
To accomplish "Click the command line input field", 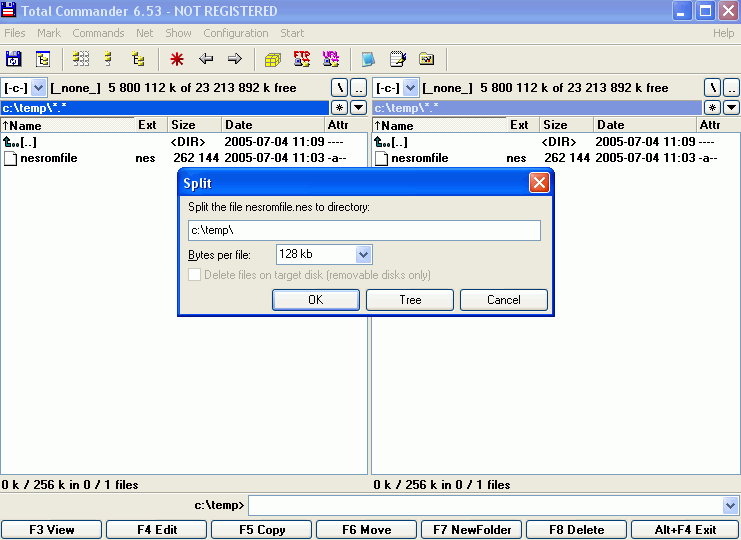I will pos(486,506).
